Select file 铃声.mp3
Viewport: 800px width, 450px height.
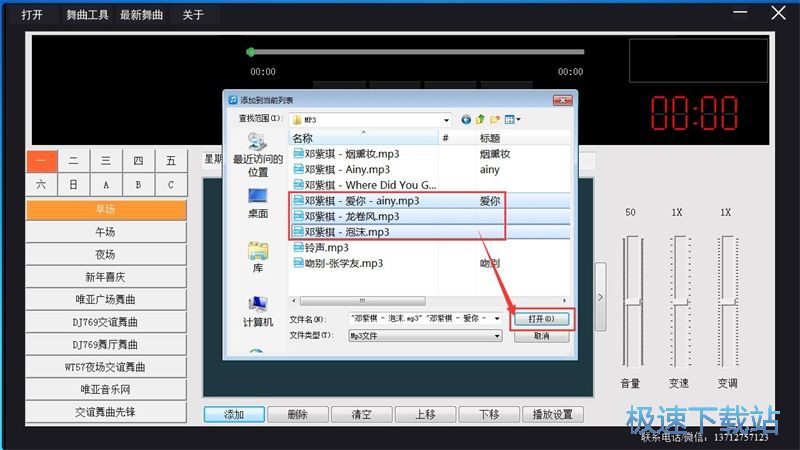tap(321, 247)
